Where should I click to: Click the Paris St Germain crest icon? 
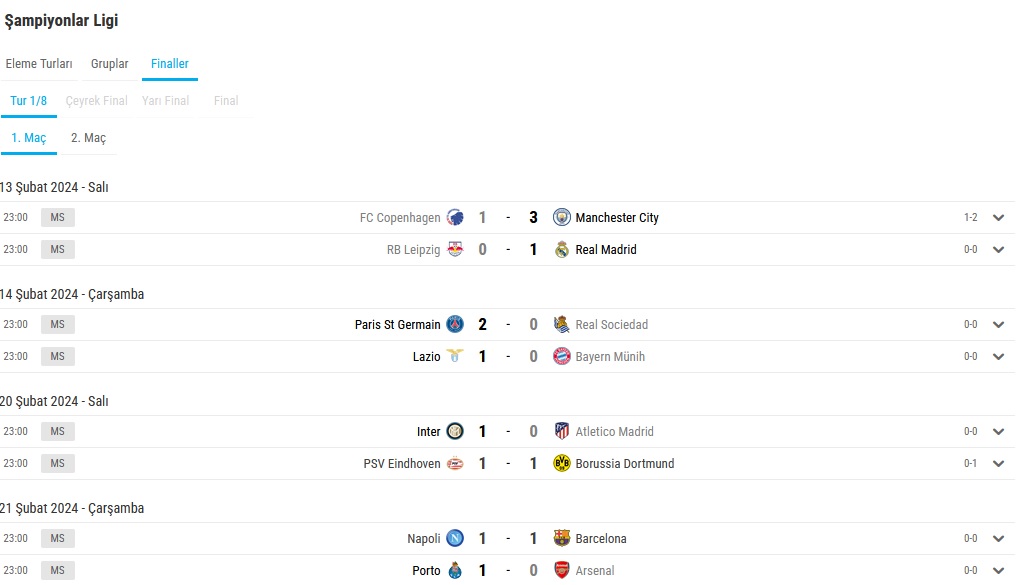pyautogui.click(x=455, y=324)
